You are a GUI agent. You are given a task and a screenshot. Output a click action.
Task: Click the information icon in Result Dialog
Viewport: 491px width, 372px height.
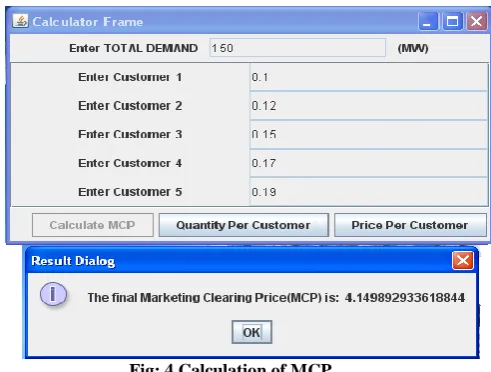[x=53, y=294]
